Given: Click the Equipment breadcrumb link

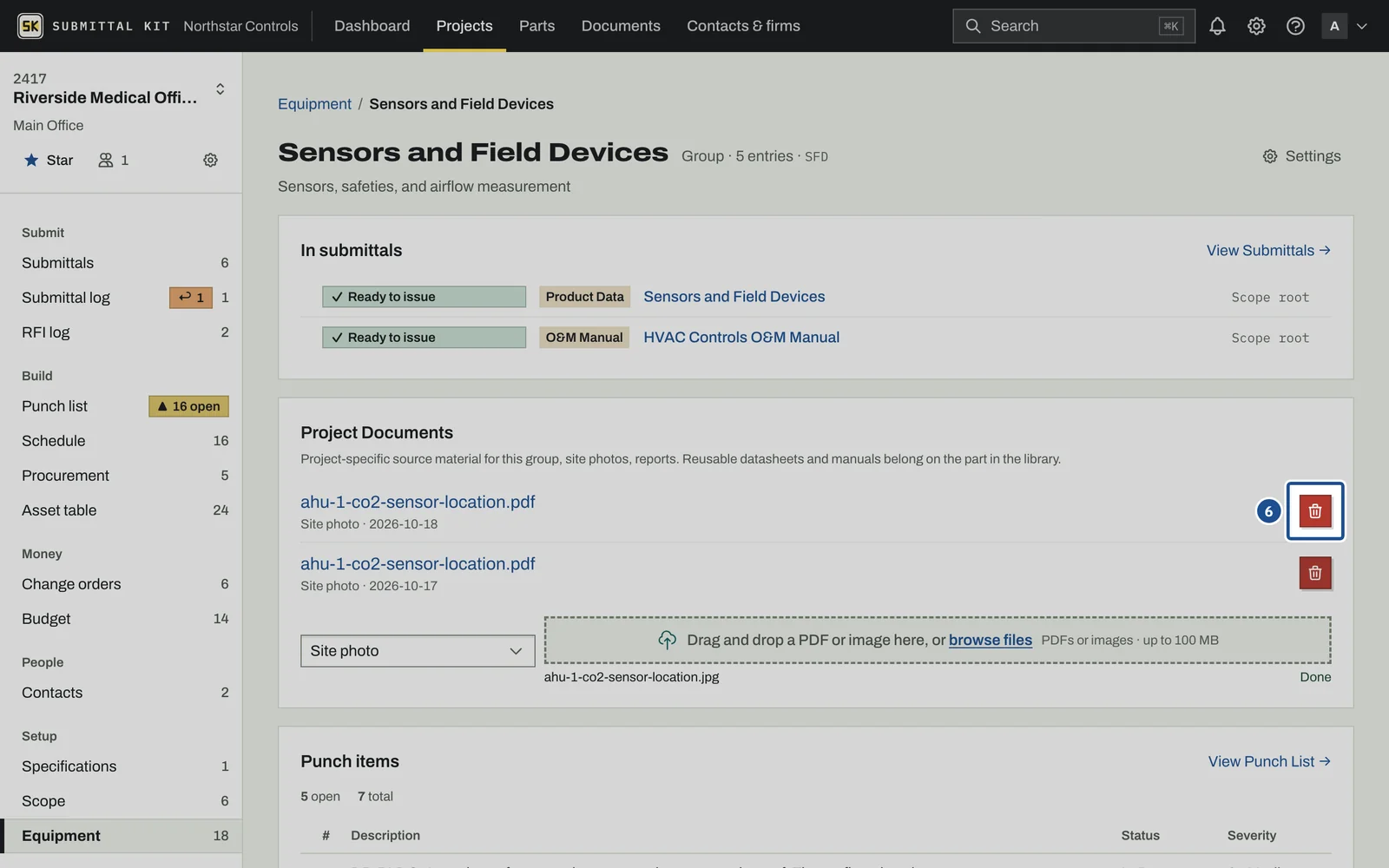Looking at the screenshot, I should coord(314,104).
